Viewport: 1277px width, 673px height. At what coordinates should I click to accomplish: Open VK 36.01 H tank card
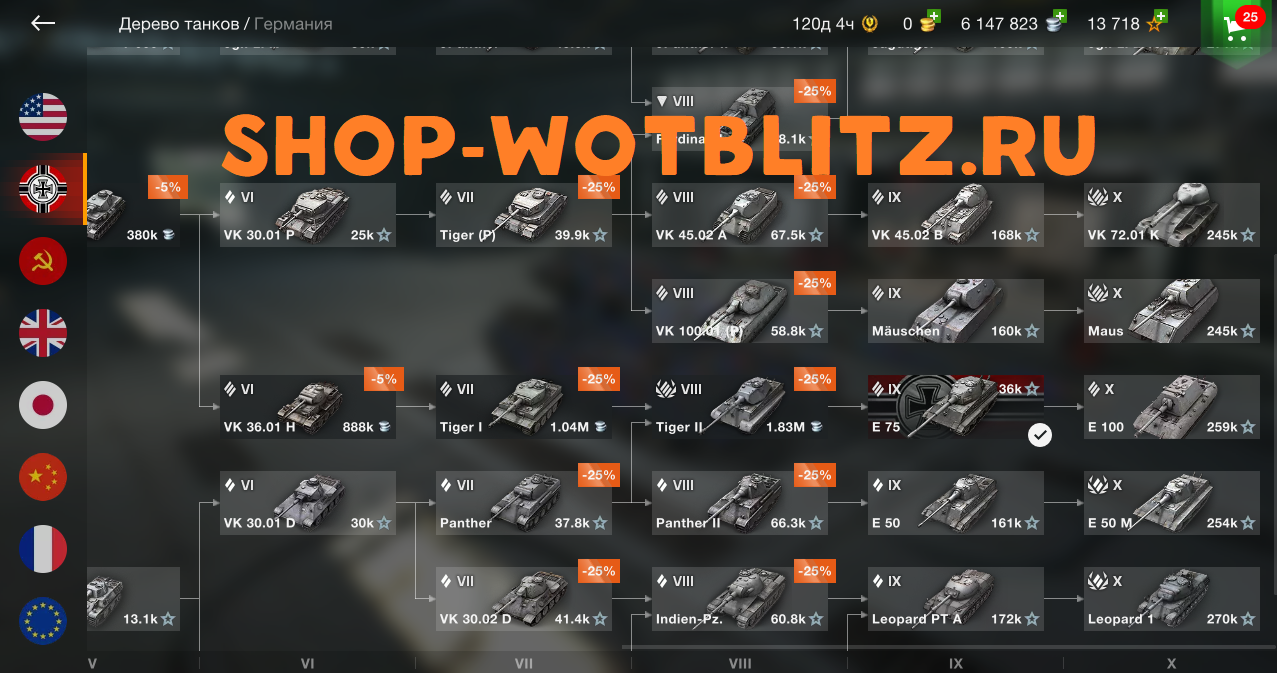[x=308, y=407]
